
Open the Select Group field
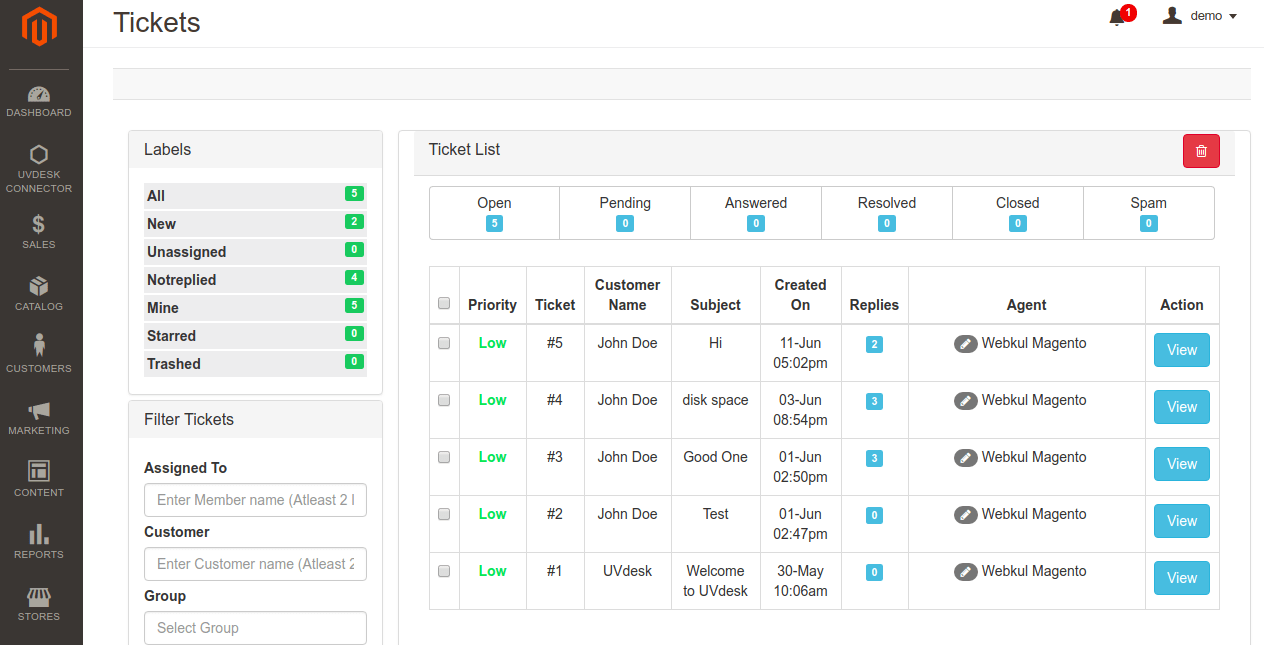coord(255,628)
